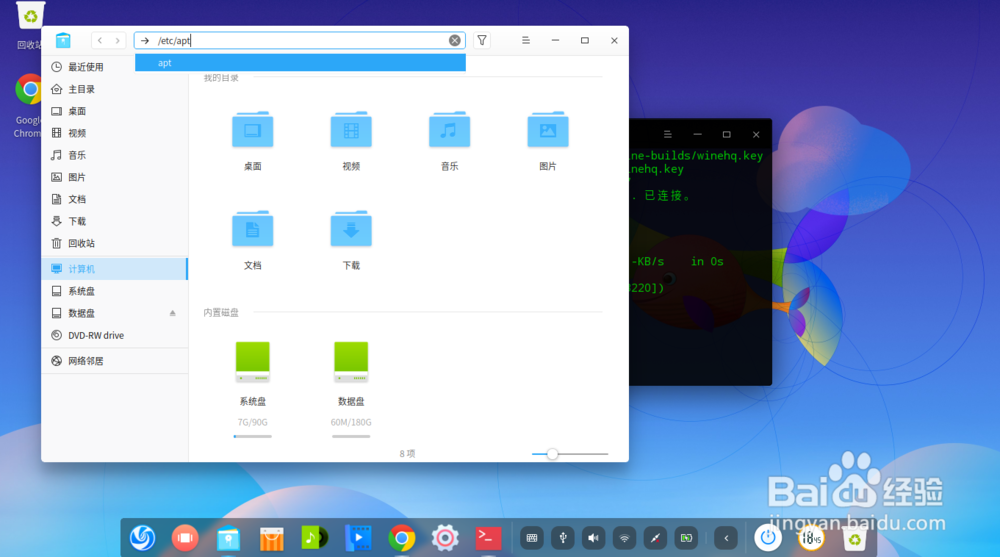Open Trash (回收站) in the sidebar

pos(115,243)
